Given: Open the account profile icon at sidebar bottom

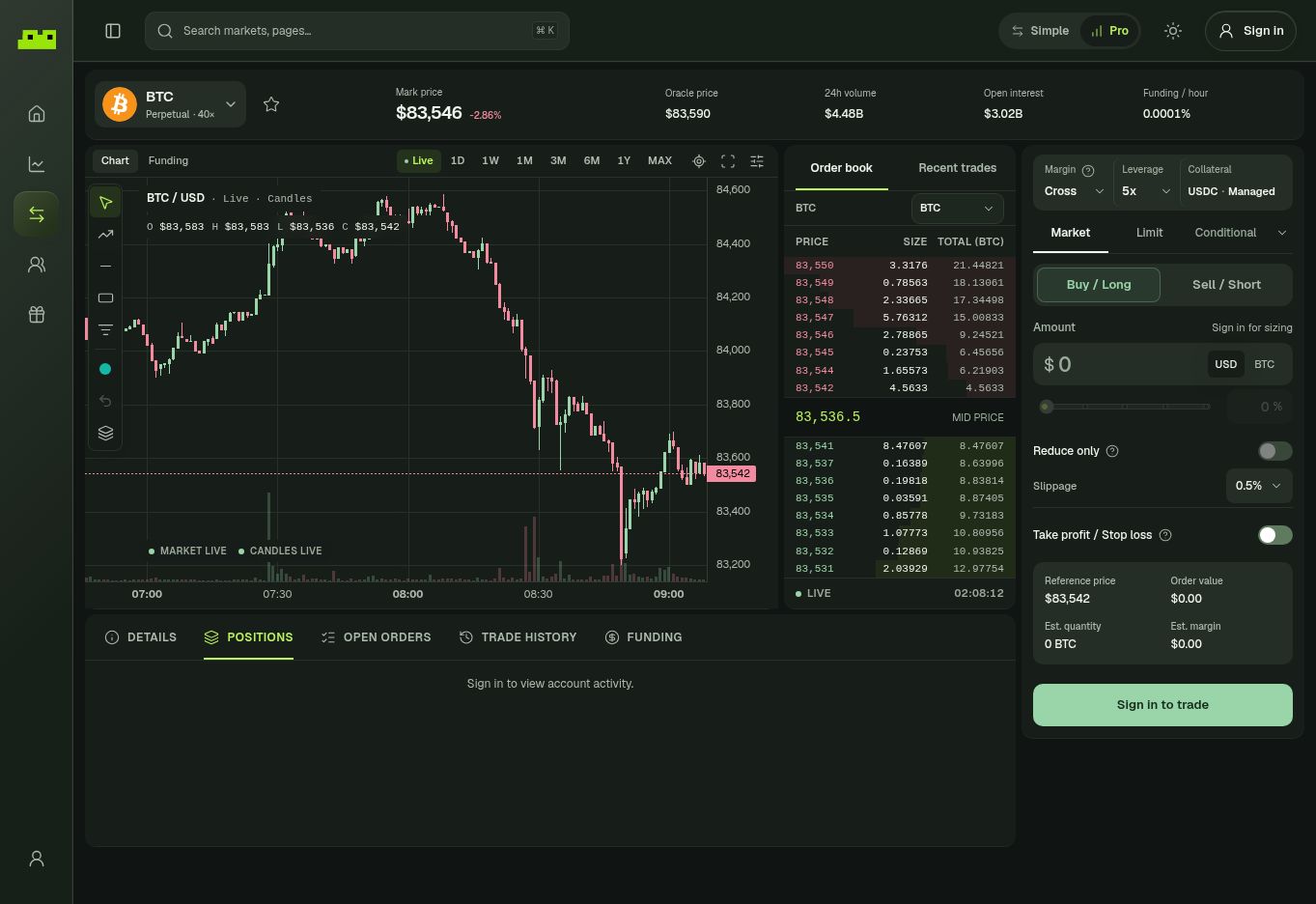Looking at the screenshot, I should [37, 859].
